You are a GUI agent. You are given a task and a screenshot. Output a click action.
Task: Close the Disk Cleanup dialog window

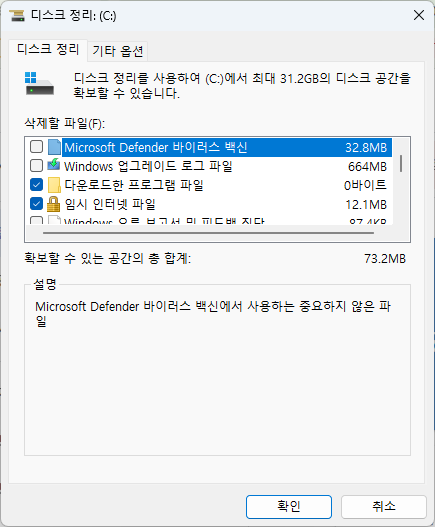[419, 15]
